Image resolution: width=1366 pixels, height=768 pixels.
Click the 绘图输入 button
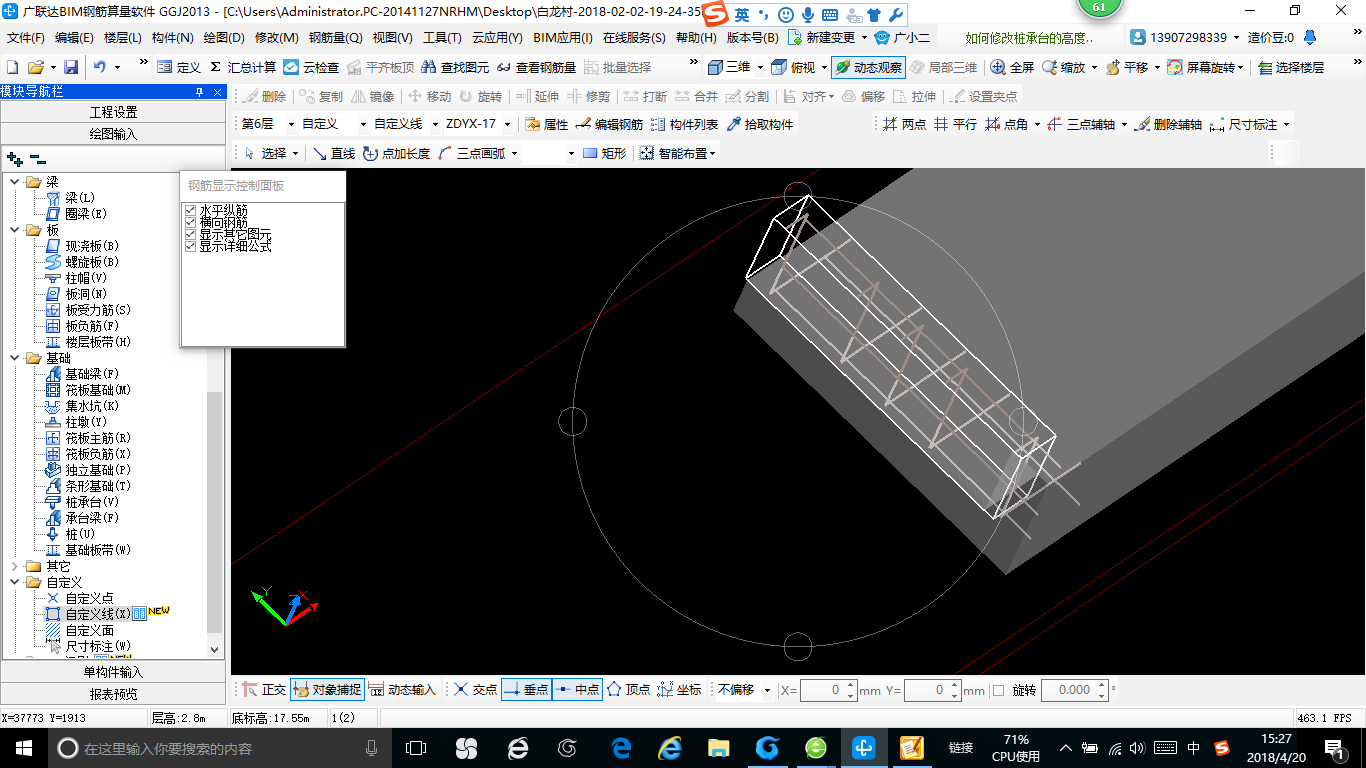[x=113, y=134]
